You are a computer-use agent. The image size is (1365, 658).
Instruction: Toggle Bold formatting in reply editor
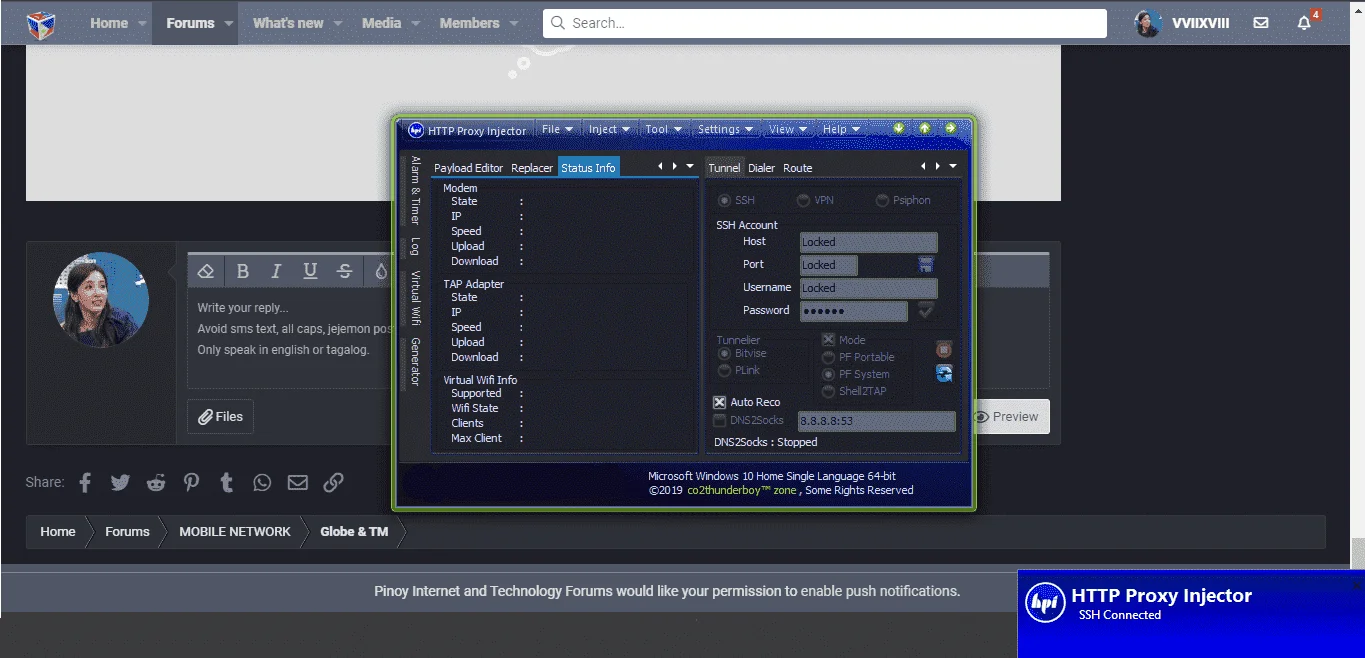pos(242,271)
